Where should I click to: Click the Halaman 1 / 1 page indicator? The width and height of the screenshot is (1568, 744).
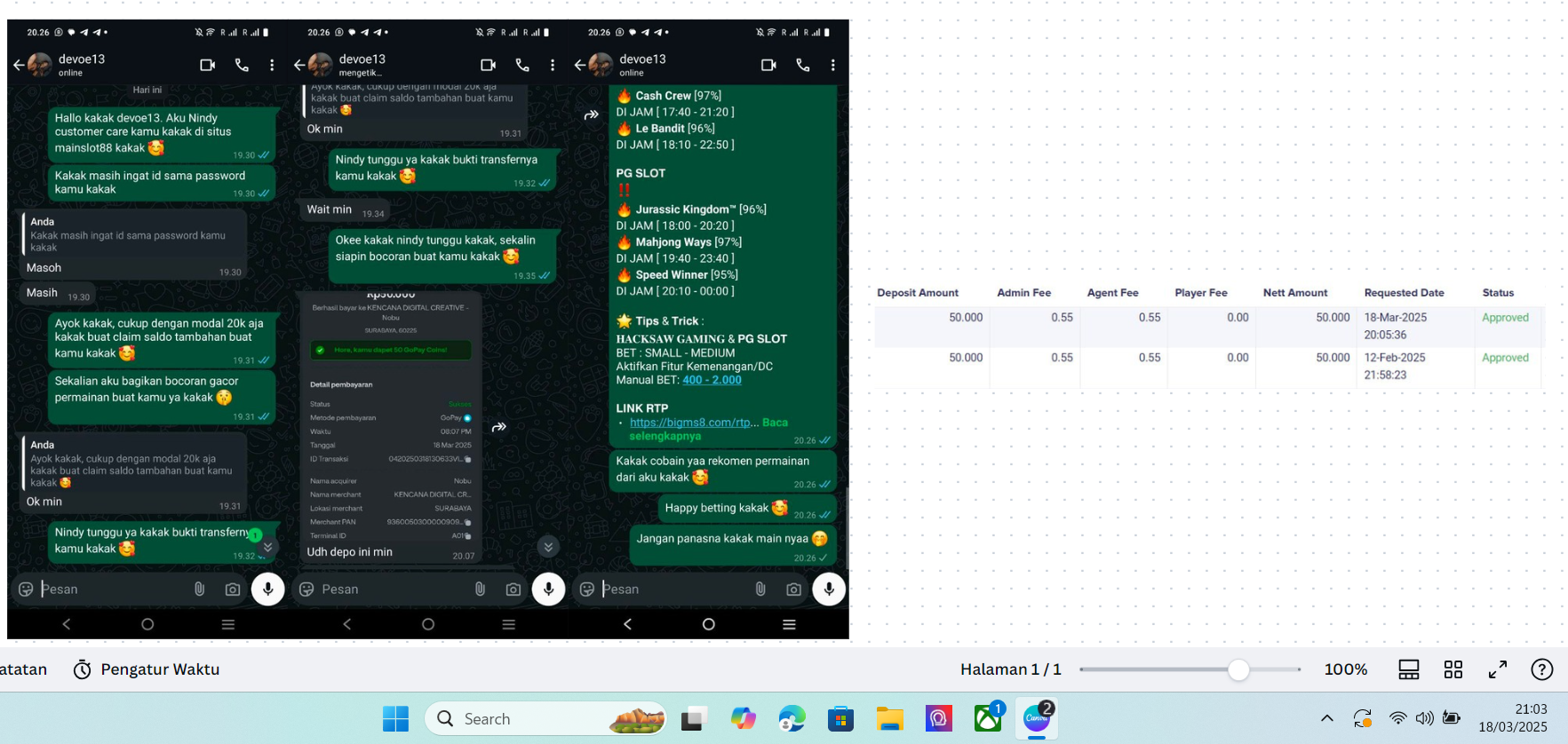1011,669
